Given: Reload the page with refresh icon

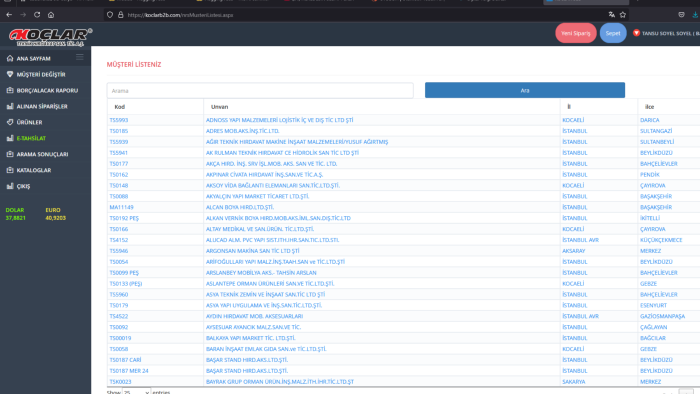Looking at the screenshot, I should [37, 15].
